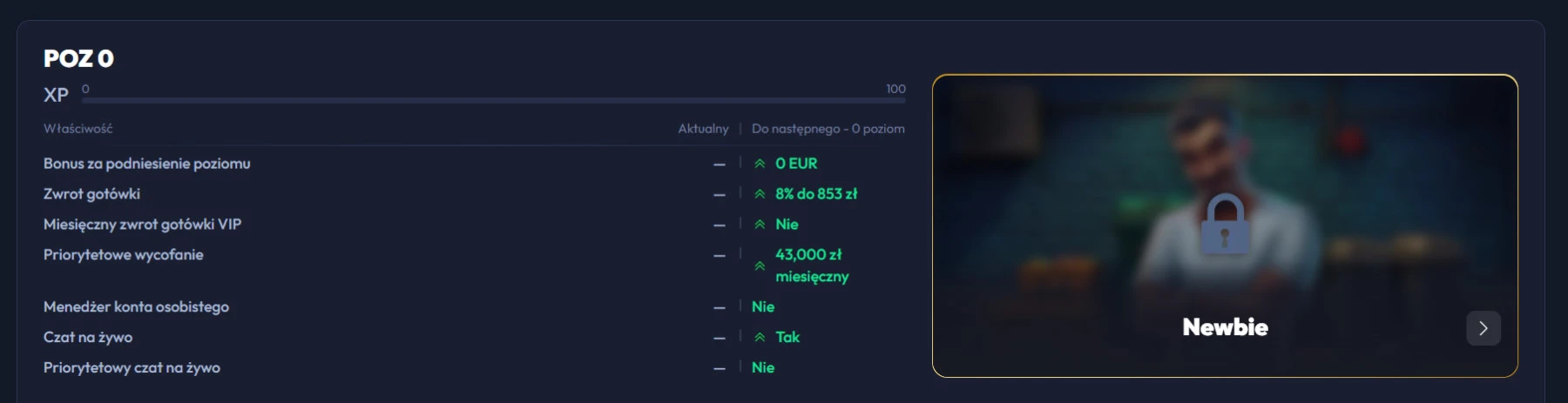Click Priorytetowy czat na żywo label
1568x403 pixels.
(132, 368)
